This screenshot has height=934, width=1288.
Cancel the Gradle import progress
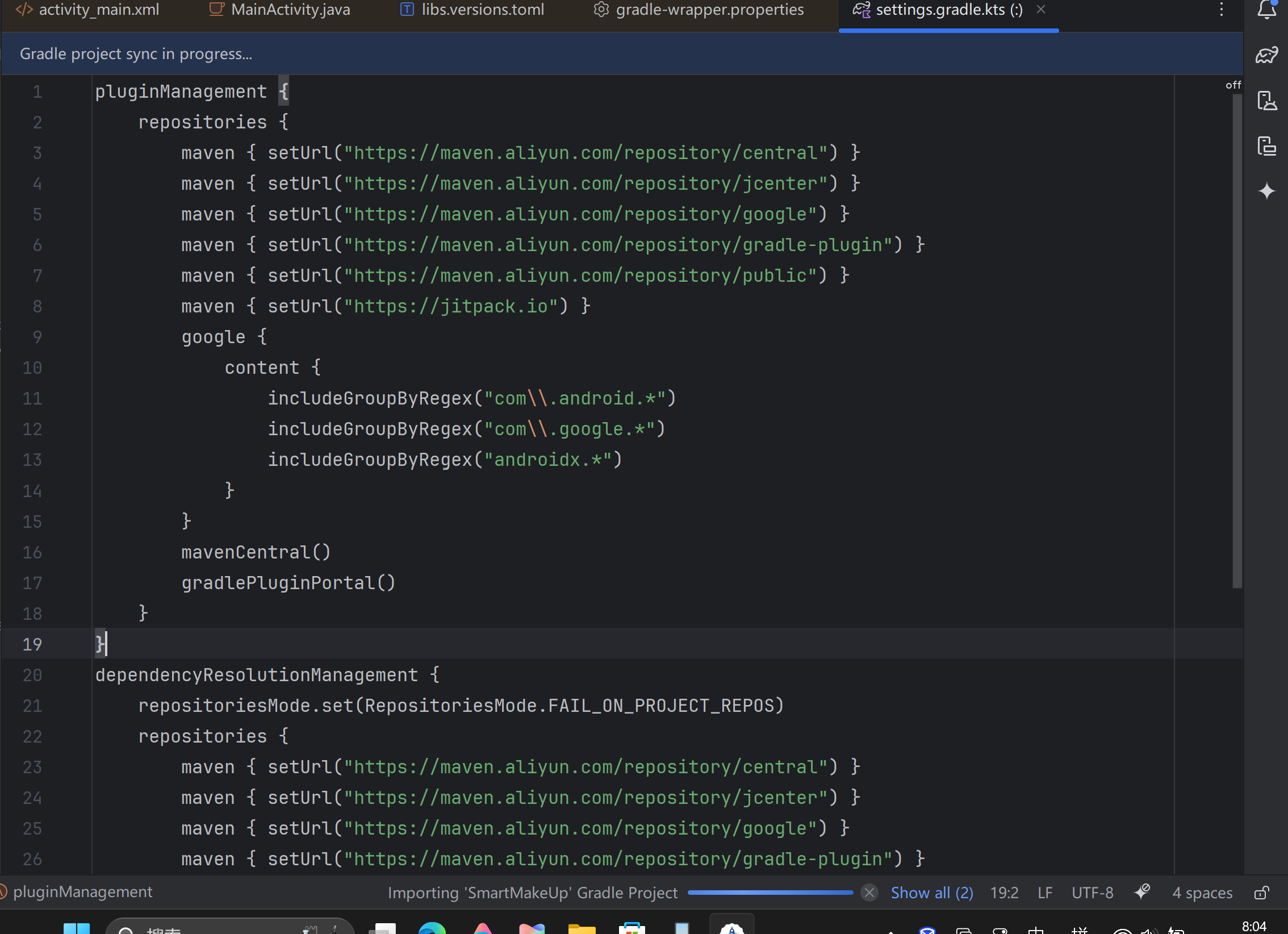(x=869, y=893)
